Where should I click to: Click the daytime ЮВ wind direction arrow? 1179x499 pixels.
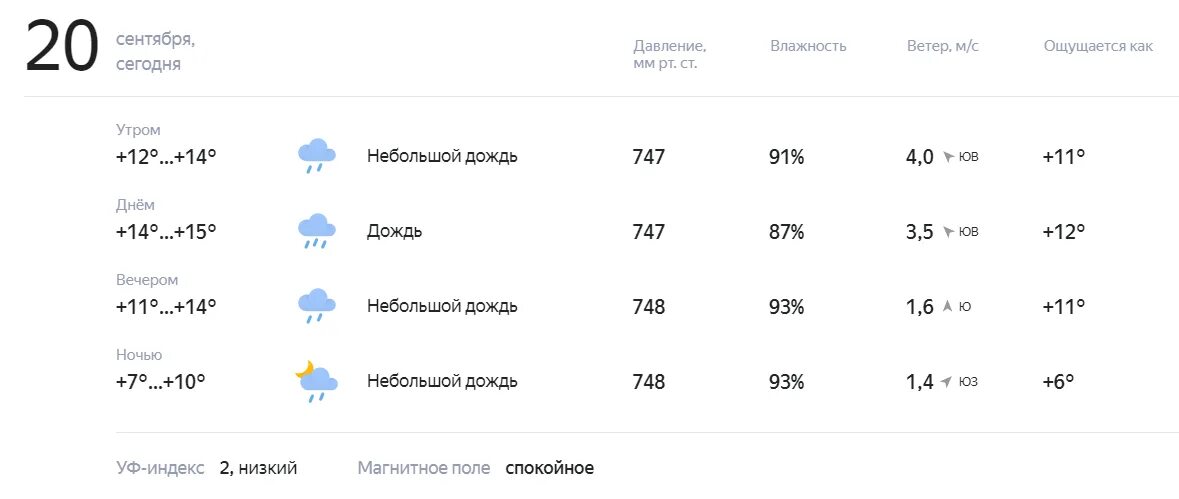(948, 231)
